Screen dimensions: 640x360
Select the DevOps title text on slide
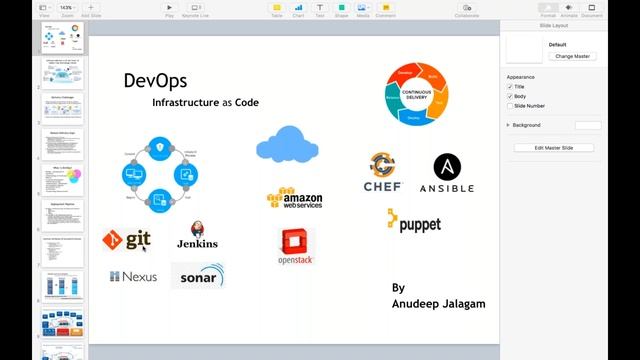click(156, 81)
